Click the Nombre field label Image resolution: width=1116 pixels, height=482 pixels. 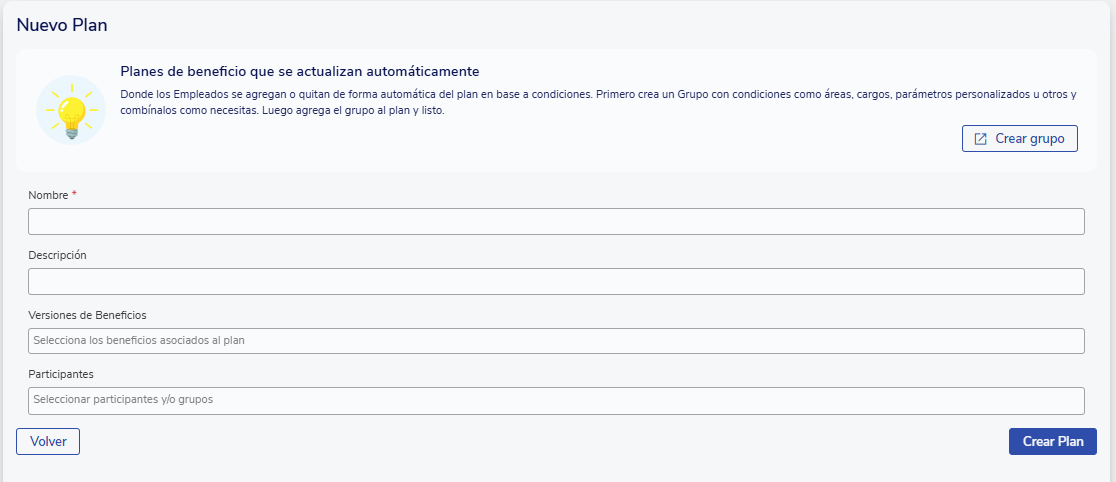(48, 195)
